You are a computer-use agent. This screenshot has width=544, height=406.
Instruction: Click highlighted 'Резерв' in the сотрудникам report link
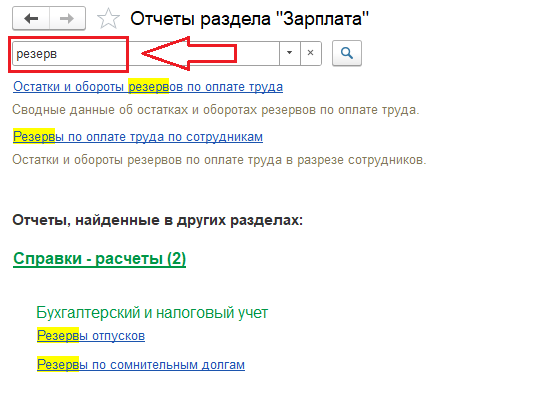point(34,136)
